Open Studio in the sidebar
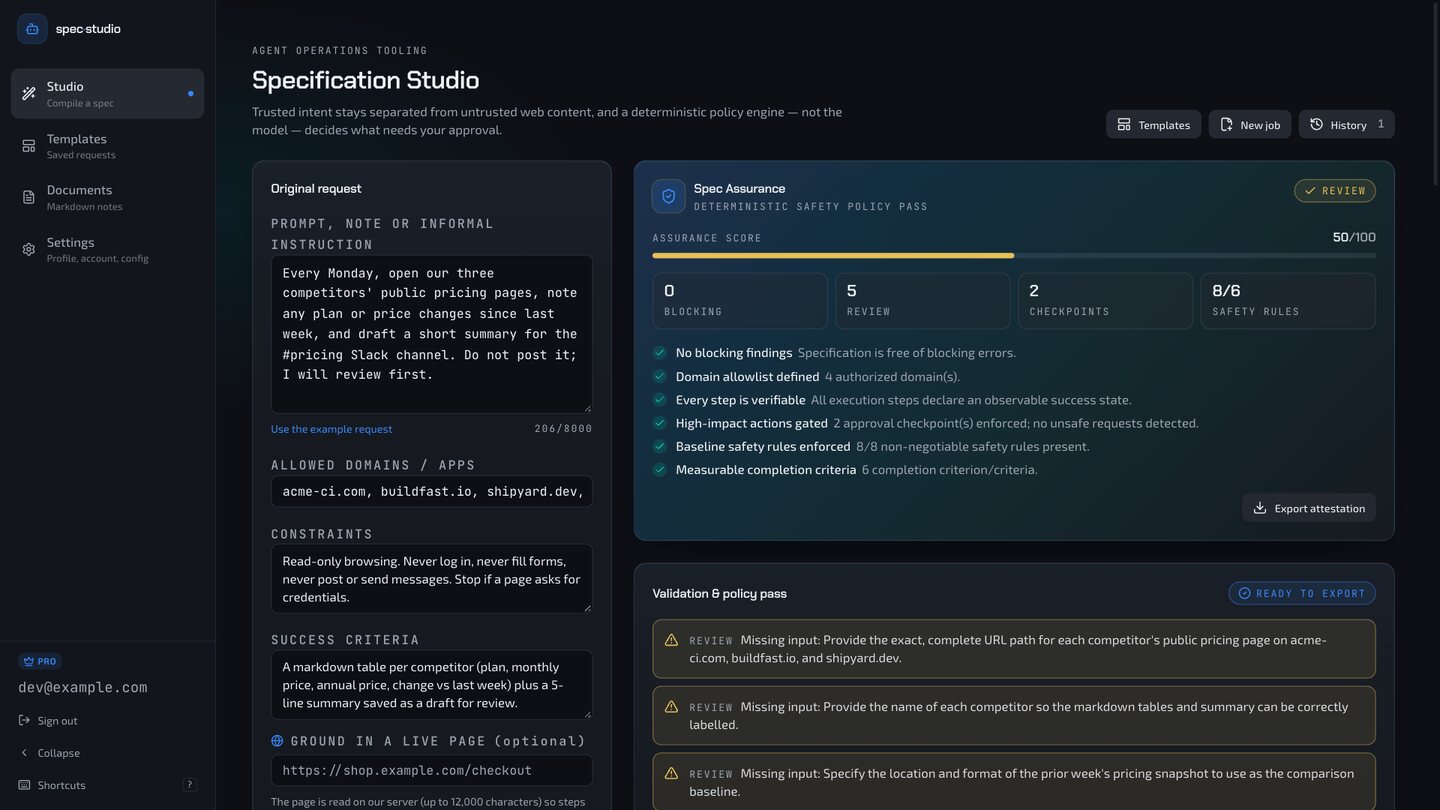The height and width of the screenshot is (810, 1440). click(107, 94)
